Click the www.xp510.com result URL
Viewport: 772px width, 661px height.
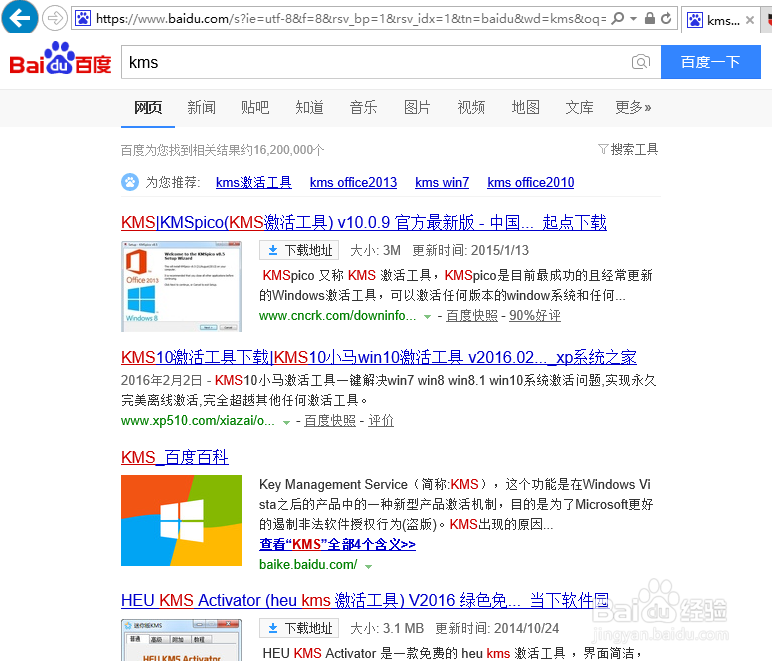197,421
